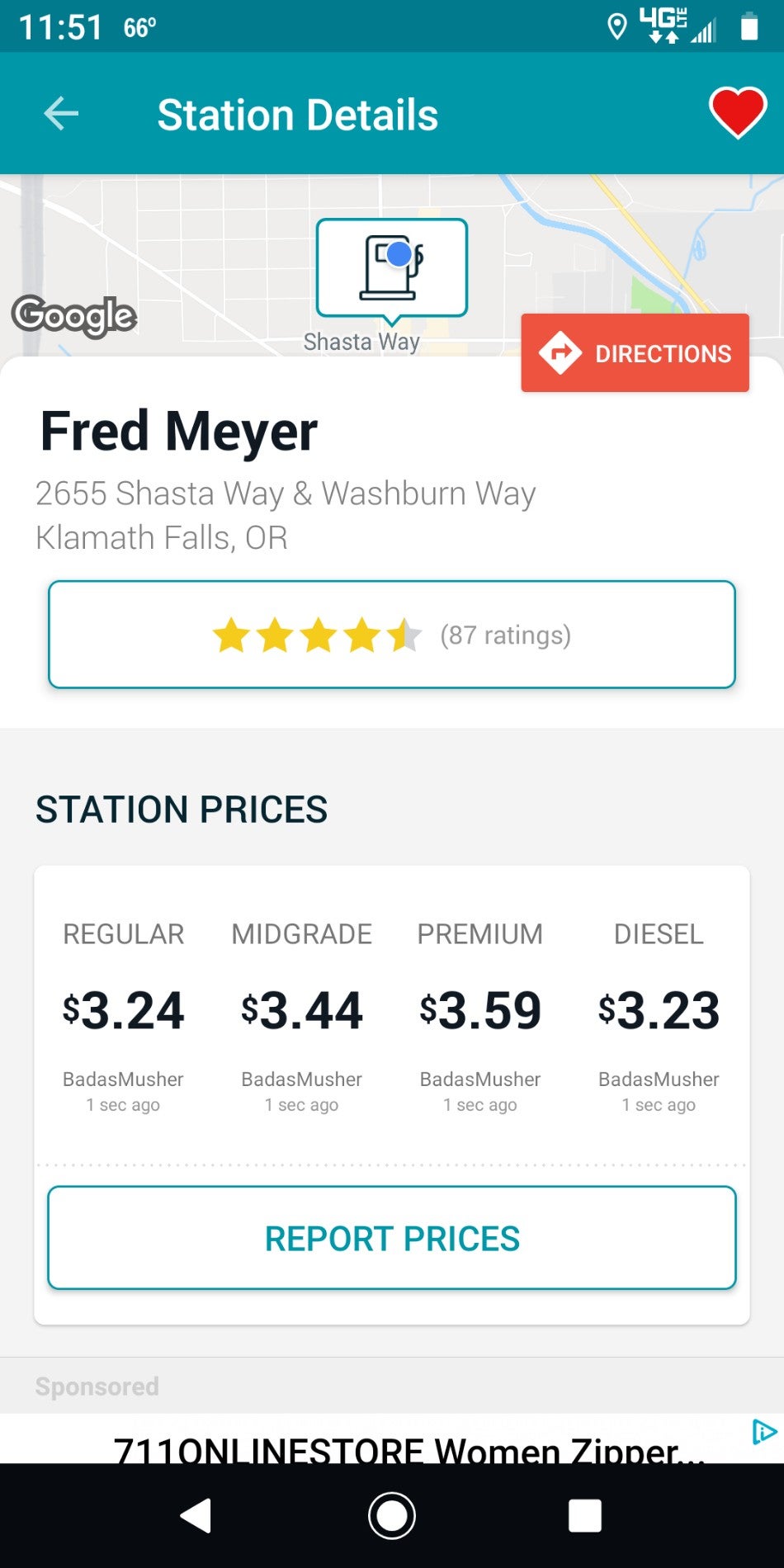Toggle the red favorite heart
This screenshot has height=1568, width=784.
[738, 112]
